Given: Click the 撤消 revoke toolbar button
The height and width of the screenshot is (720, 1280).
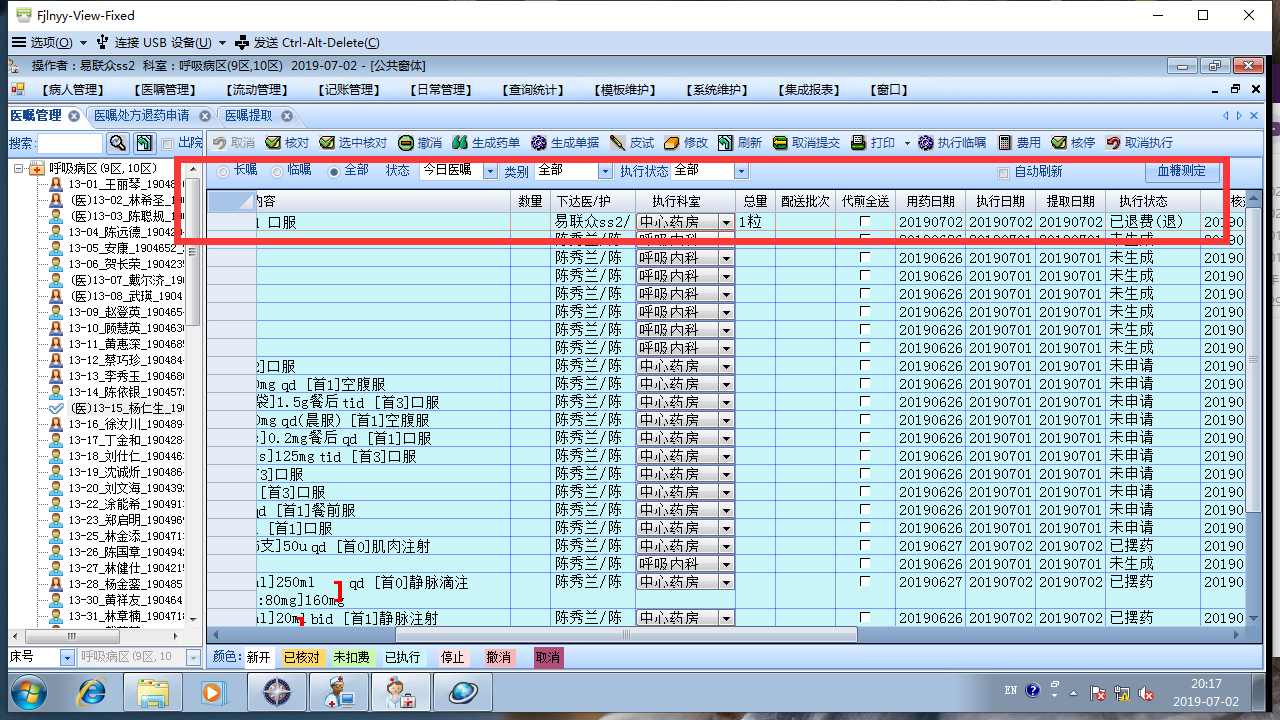Looking at the screenshot, I should pyautogui.click(x=419, y=143).
